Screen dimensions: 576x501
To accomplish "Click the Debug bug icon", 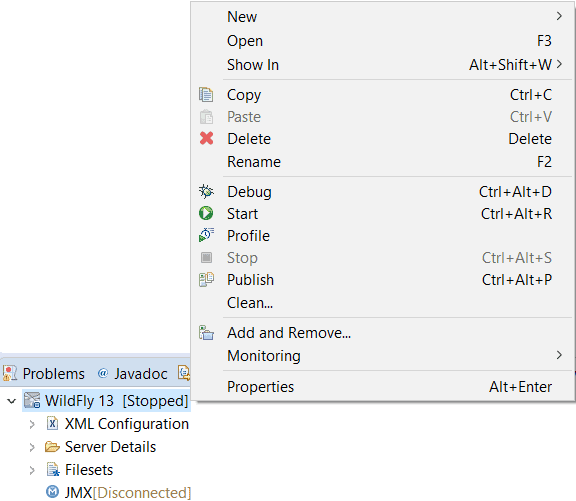I will point(206,191).
